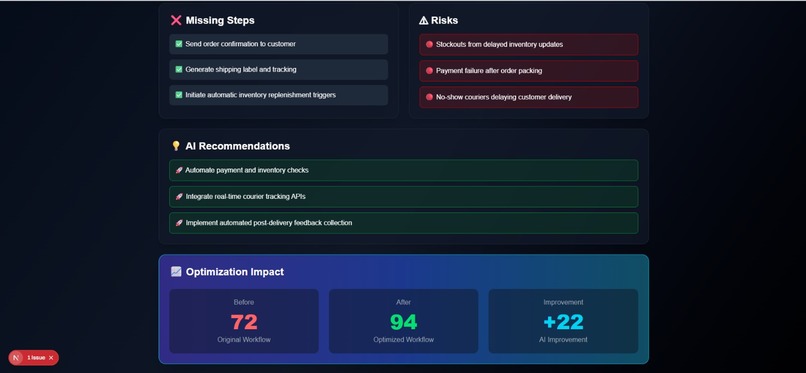The width and height of the screenshot is (806, 373).
Task: Click the Next.js N logo in issue badge
Action: 17,358
